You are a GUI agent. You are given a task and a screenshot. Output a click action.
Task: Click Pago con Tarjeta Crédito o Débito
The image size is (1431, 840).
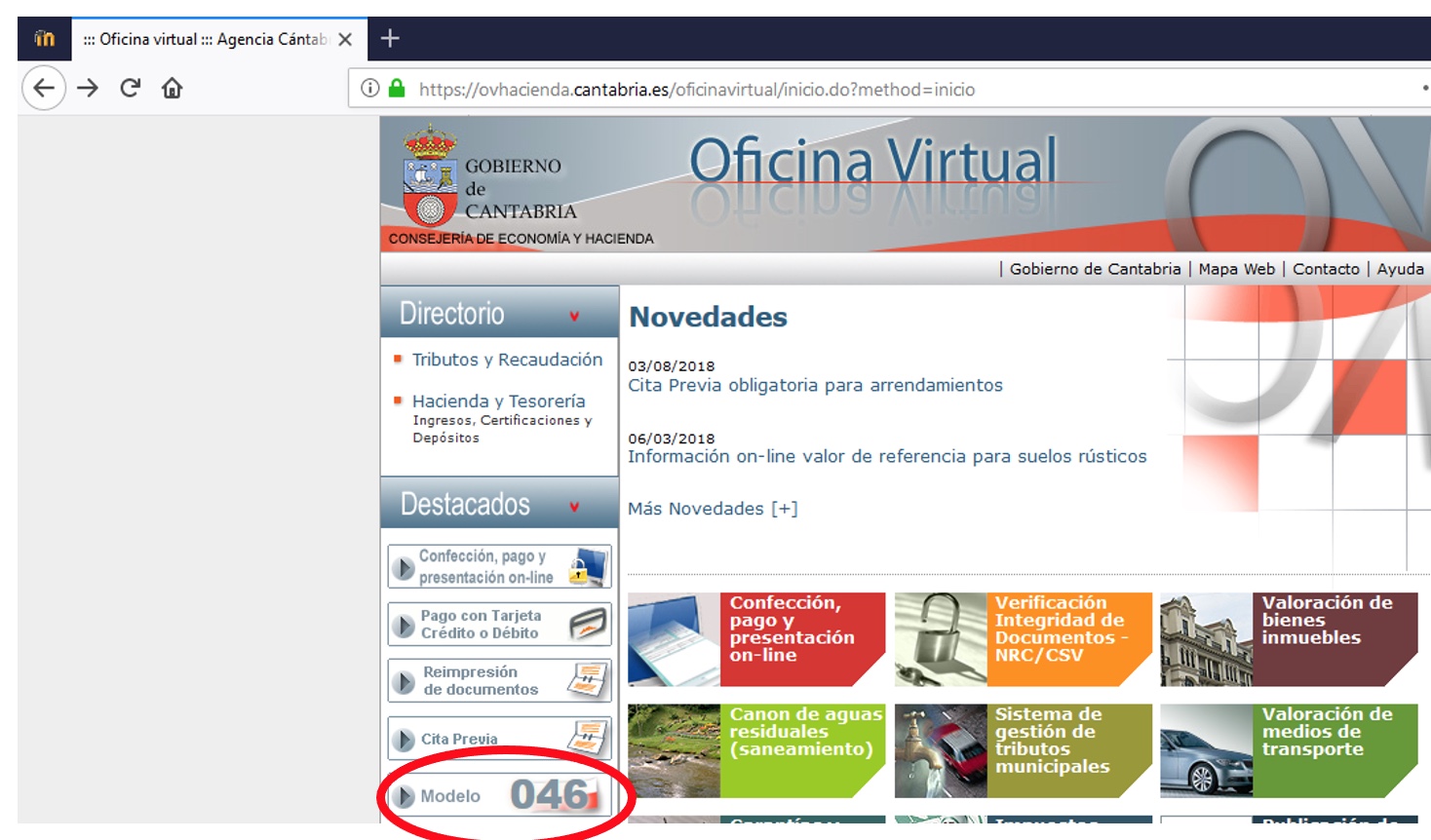499,625
